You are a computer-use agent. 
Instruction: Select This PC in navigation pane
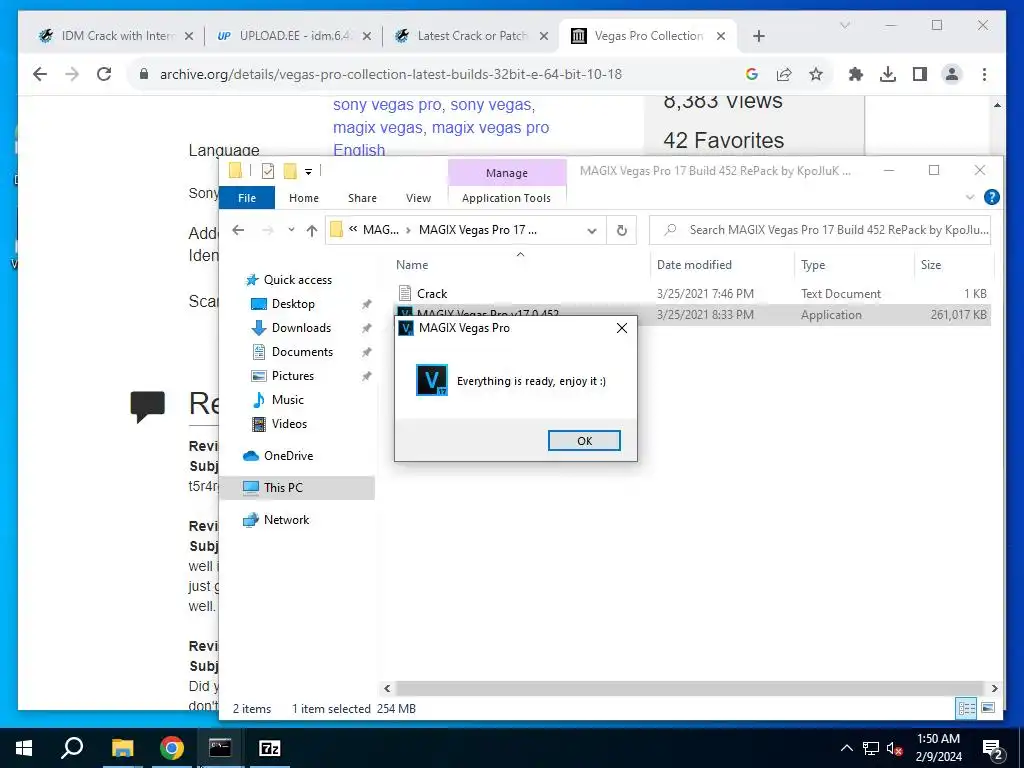(x=283, y=487)
